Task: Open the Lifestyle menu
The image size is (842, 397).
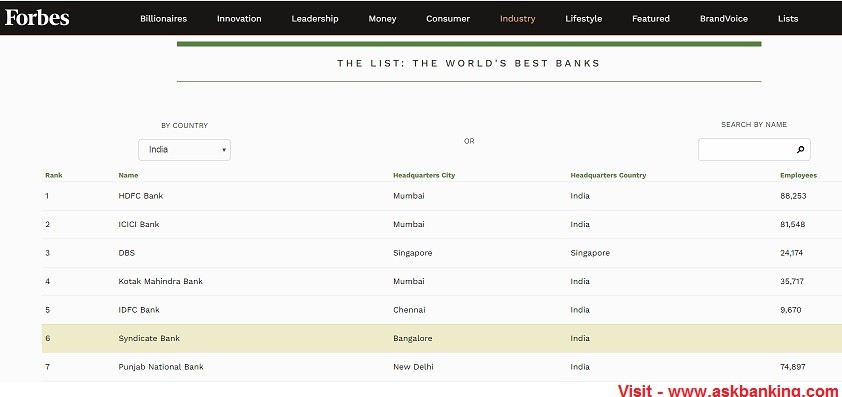Action: [584, 19]
